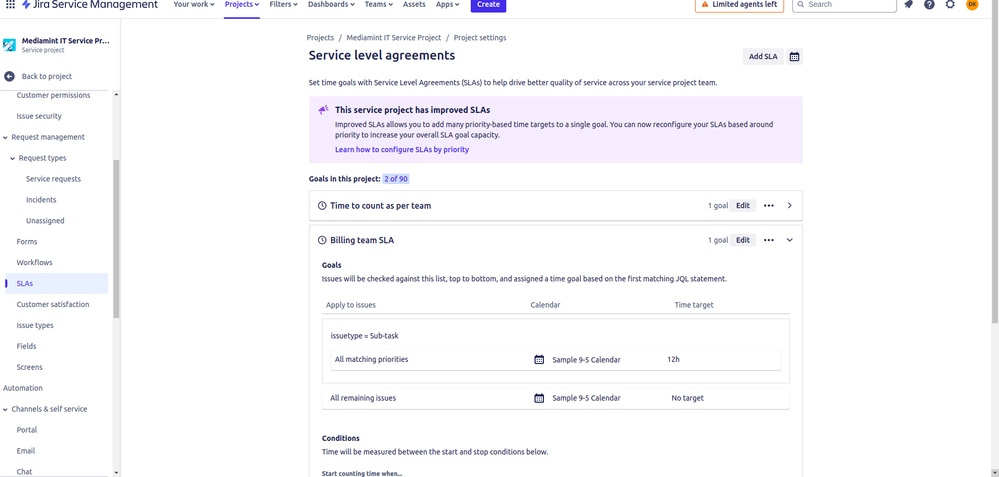
Task: Open Customer satisfaction settings
Action: pyautogui.click(x=53, y=304)
